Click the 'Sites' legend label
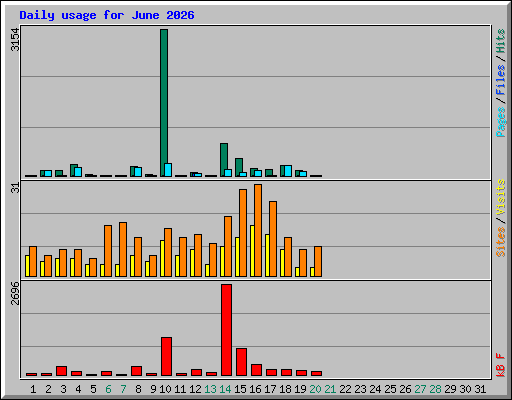This screenshot has height=400, width=512. coord(500,242)
